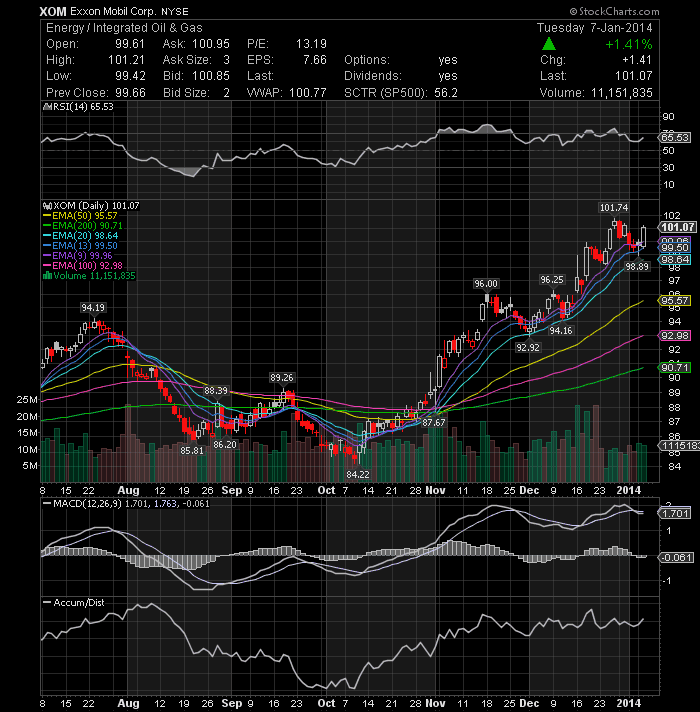Click the Energy / Integrated Oil & Gas sector
The height and width of the screenshot is (712, 700).
point(124,28)
